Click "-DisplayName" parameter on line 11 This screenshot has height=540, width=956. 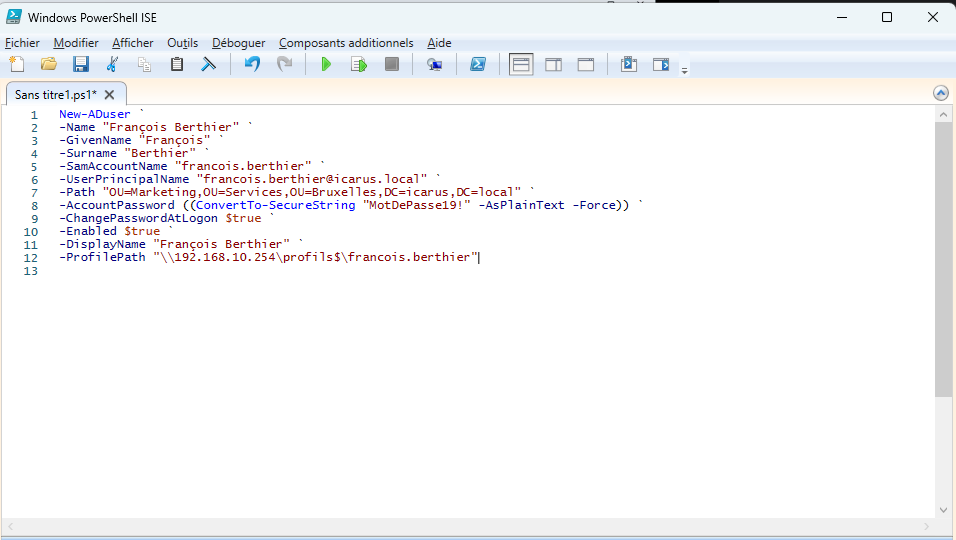pyautogui.click(x=102, y=244)
